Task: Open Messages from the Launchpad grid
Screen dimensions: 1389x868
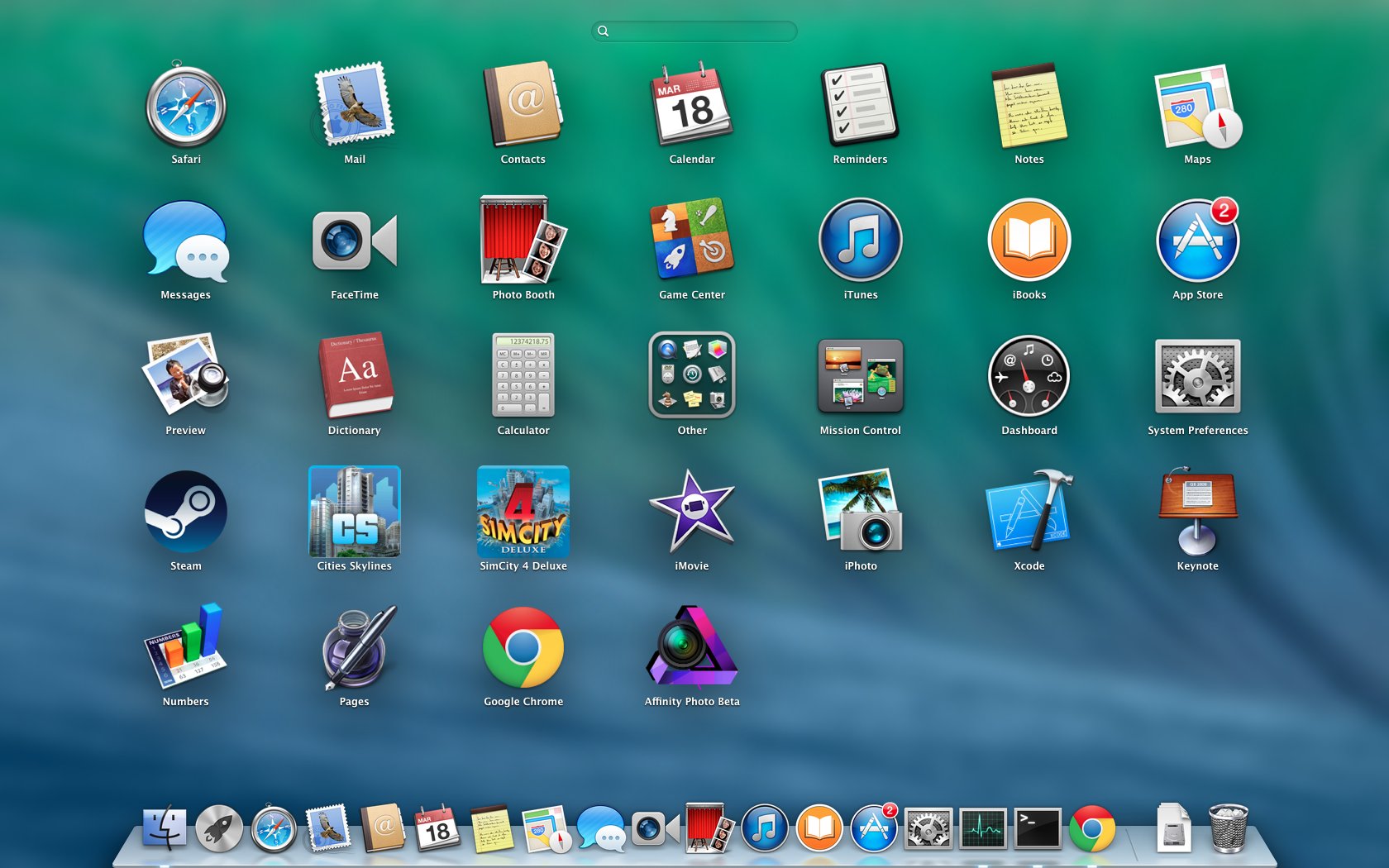Action: click(186, 241)
